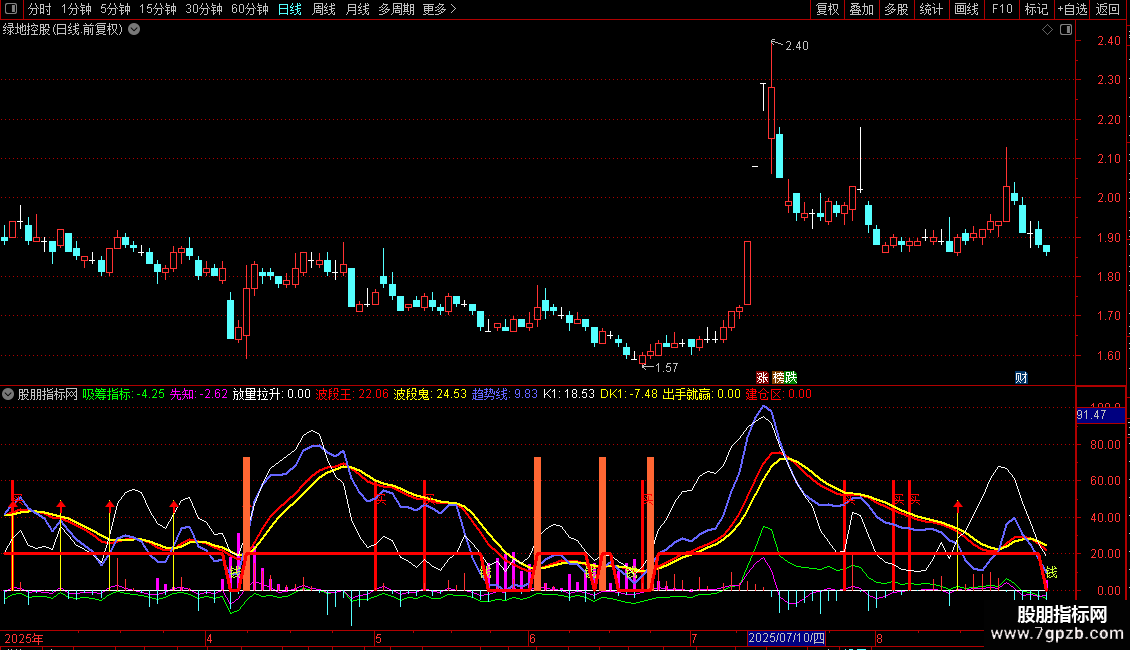Viewport: 1130px width, 650px height.
Task: Open the 画线 drawing tools
Action: pyautogui.click(x=966, y=9)
